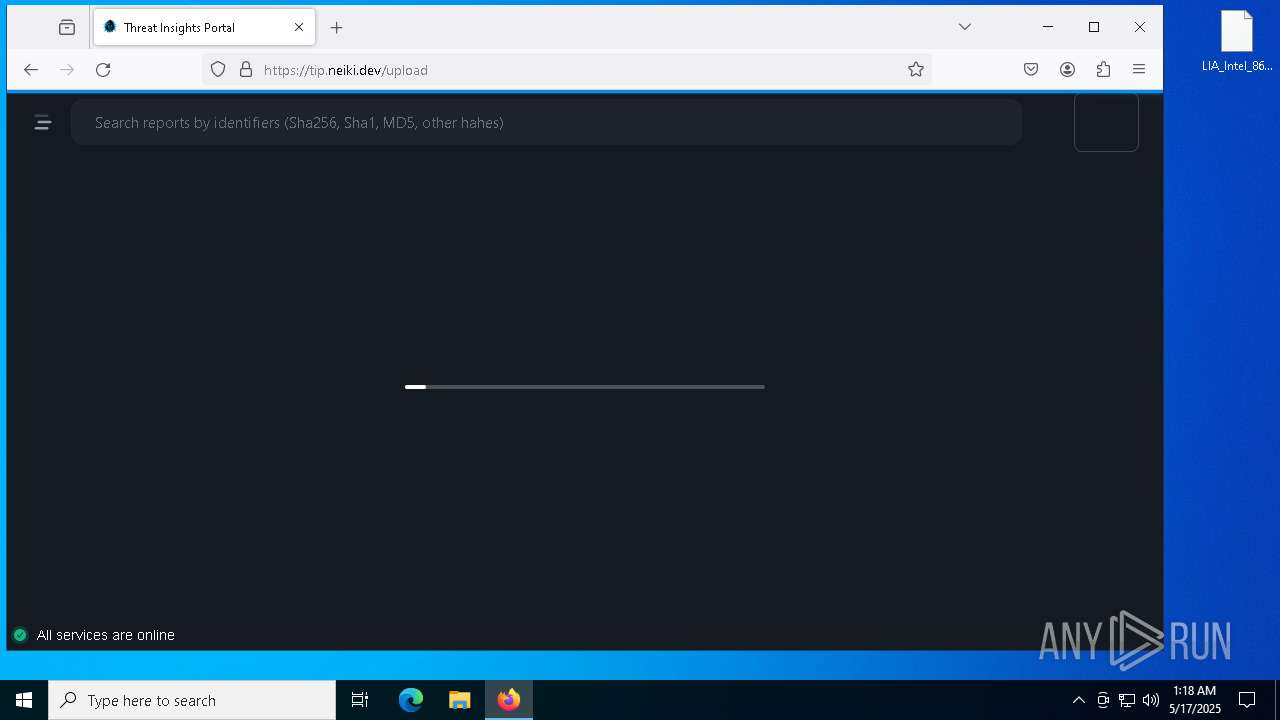
Task: Open a new browser tab
Action: (x=337, y=27)
